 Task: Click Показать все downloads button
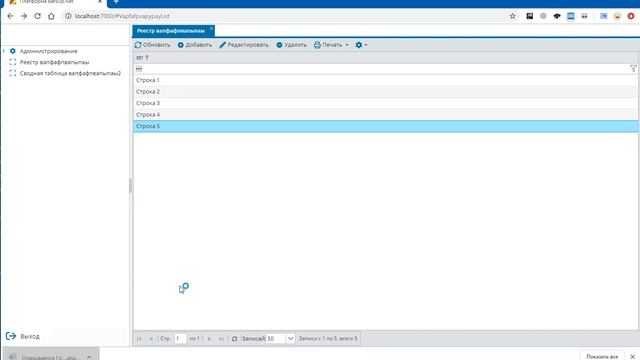(x=602, y=356)
